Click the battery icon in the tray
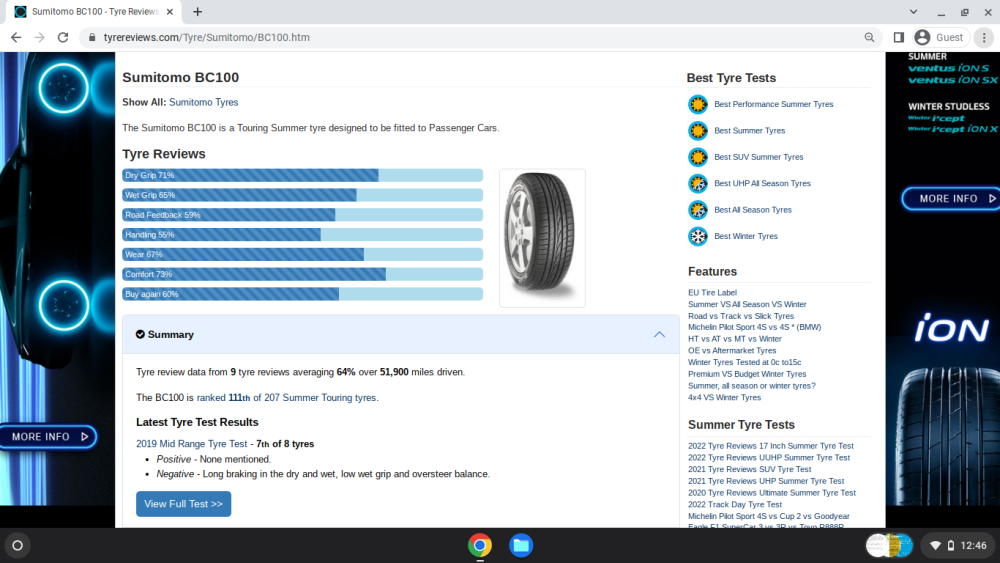 (x=951, y=545)
